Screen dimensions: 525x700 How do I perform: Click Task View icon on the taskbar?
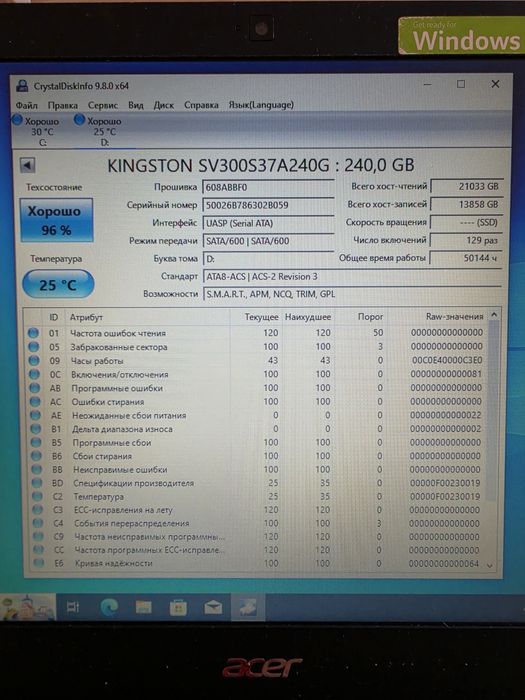(x=73, y=607)
